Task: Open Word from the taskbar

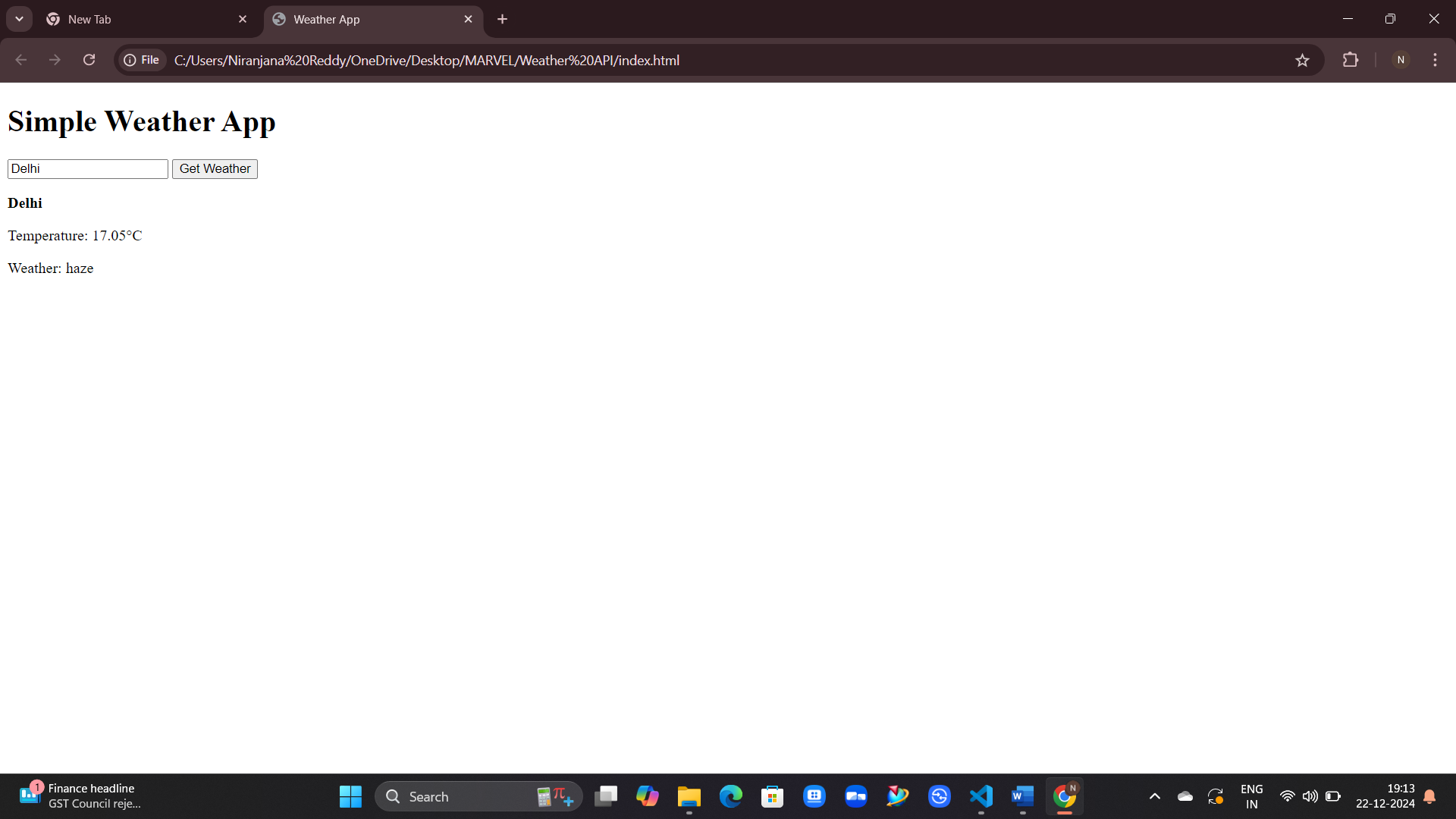Action: pos(1022,796)
